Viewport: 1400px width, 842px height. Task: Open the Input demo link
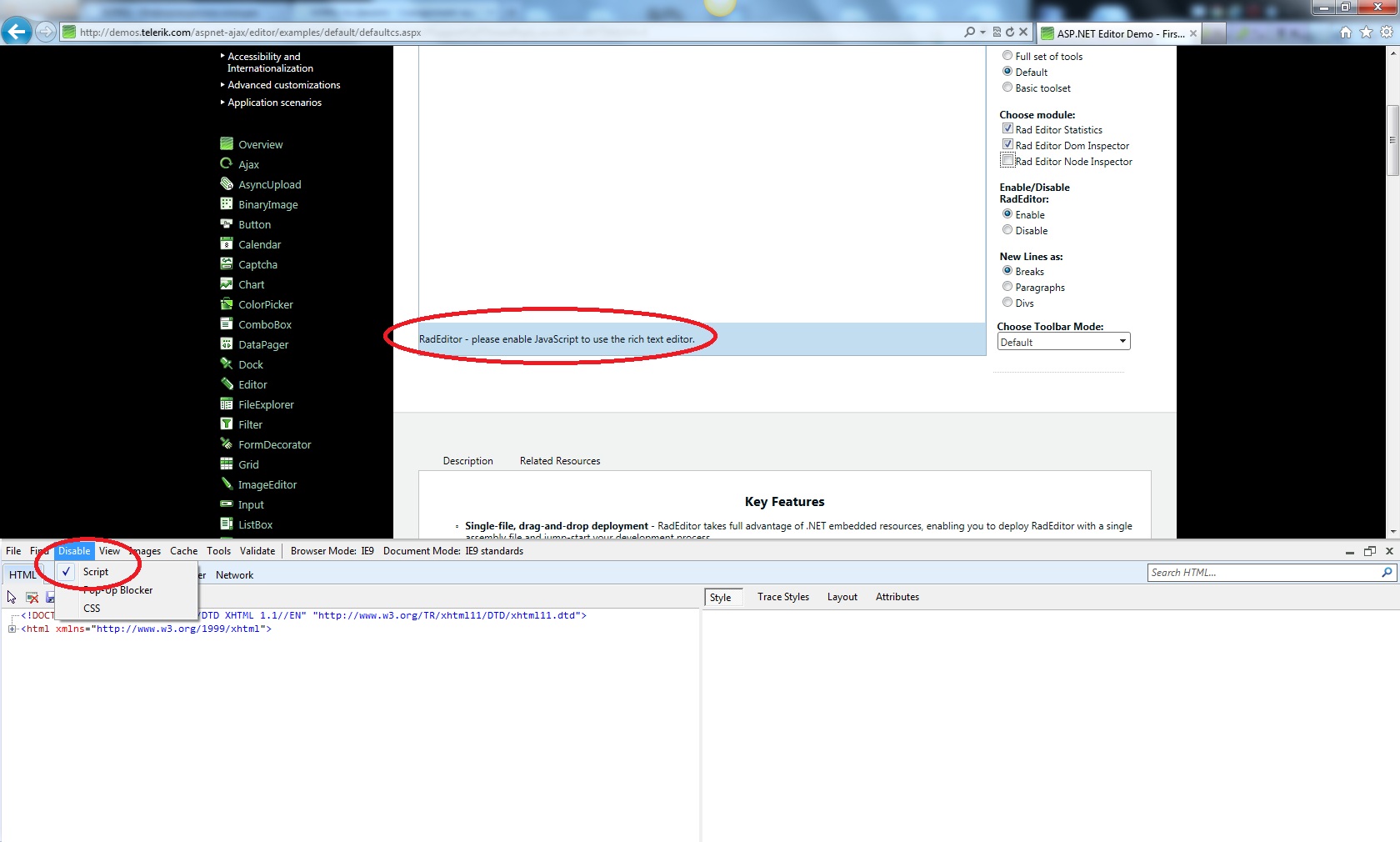click(251, 504)
